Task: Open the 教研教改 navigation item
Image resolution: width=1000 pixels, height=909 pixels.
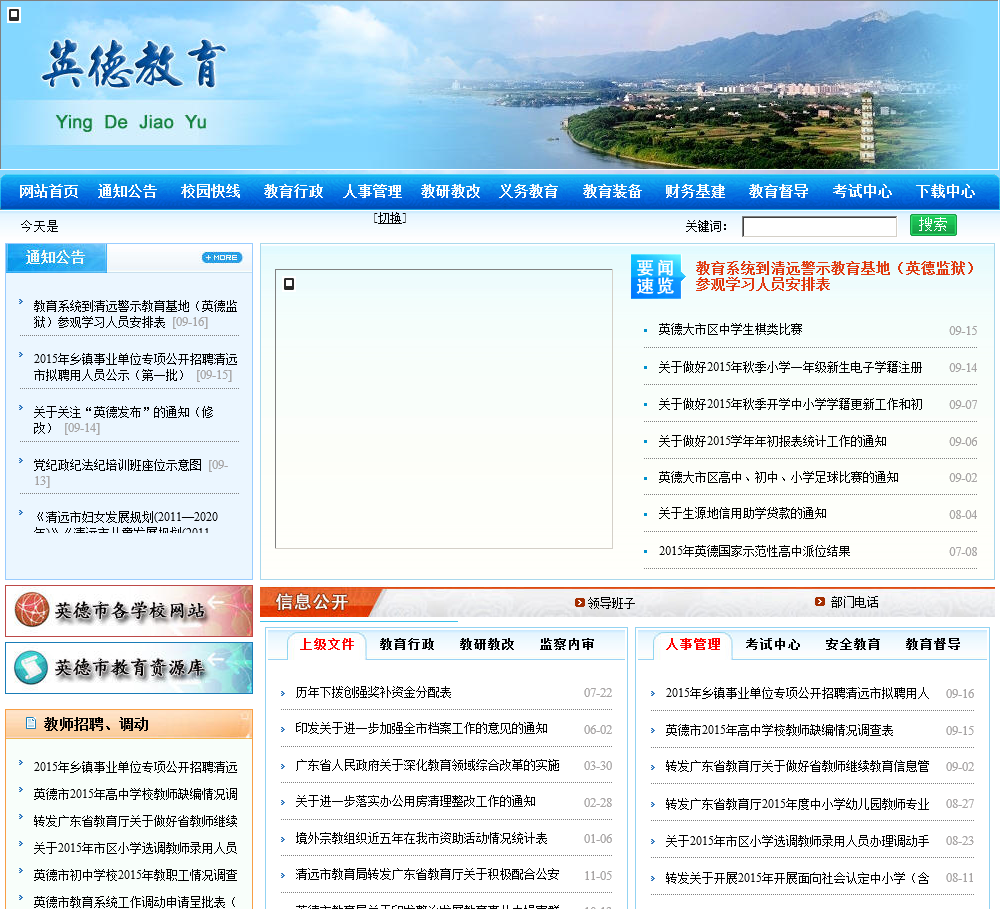Action: (x=450, y=191)
